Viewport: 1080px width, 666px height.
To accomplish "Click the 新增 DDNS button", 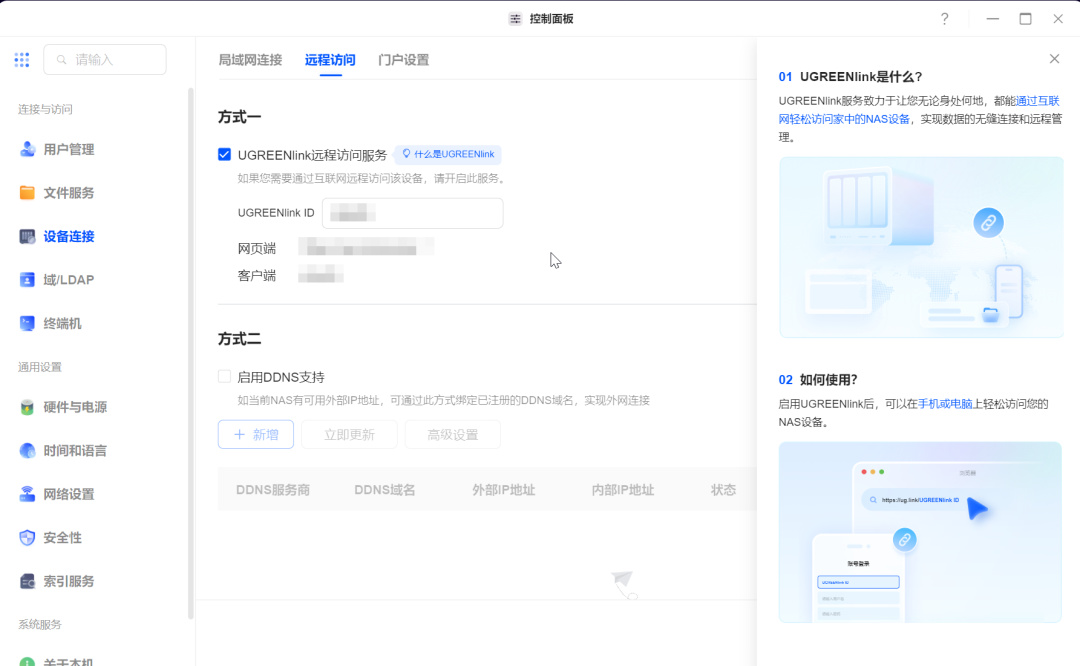I will point(256,435).
